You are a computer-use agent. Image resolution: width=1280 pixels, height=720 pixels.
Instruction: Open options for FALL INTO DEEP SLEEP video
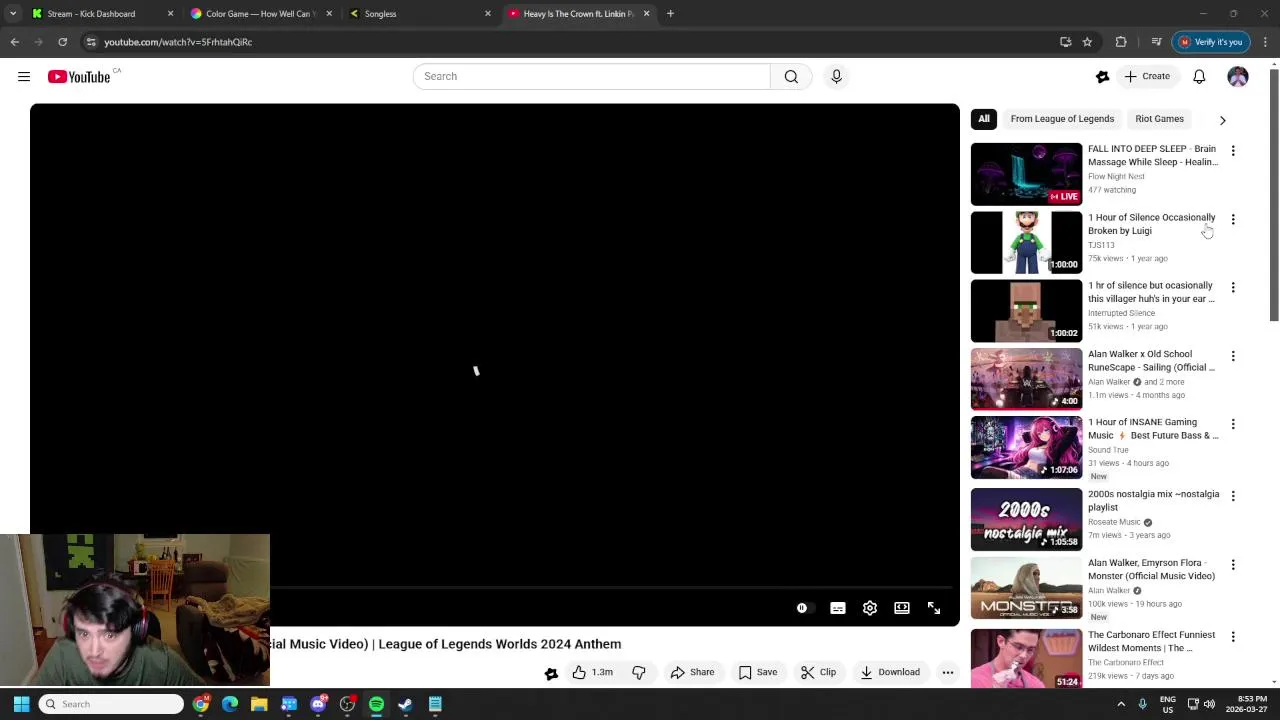pos(1233,151)
